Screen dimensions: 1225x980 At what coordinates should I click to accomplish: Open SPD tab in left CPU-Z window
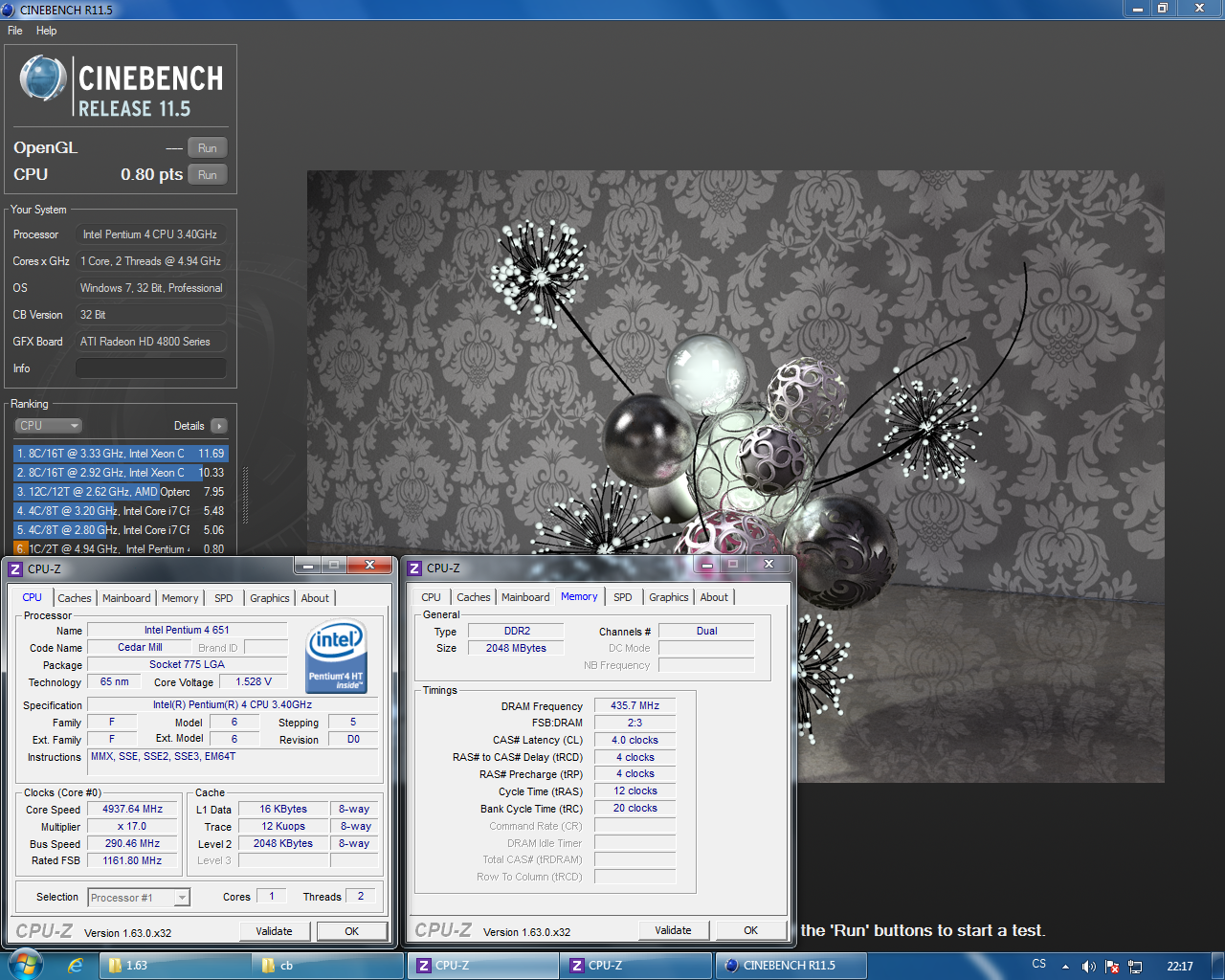pos(224,598)
